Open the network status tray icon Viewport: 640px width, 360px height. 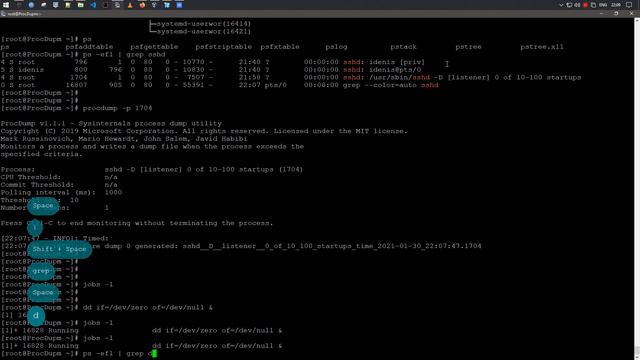click(x=569, y=5)
